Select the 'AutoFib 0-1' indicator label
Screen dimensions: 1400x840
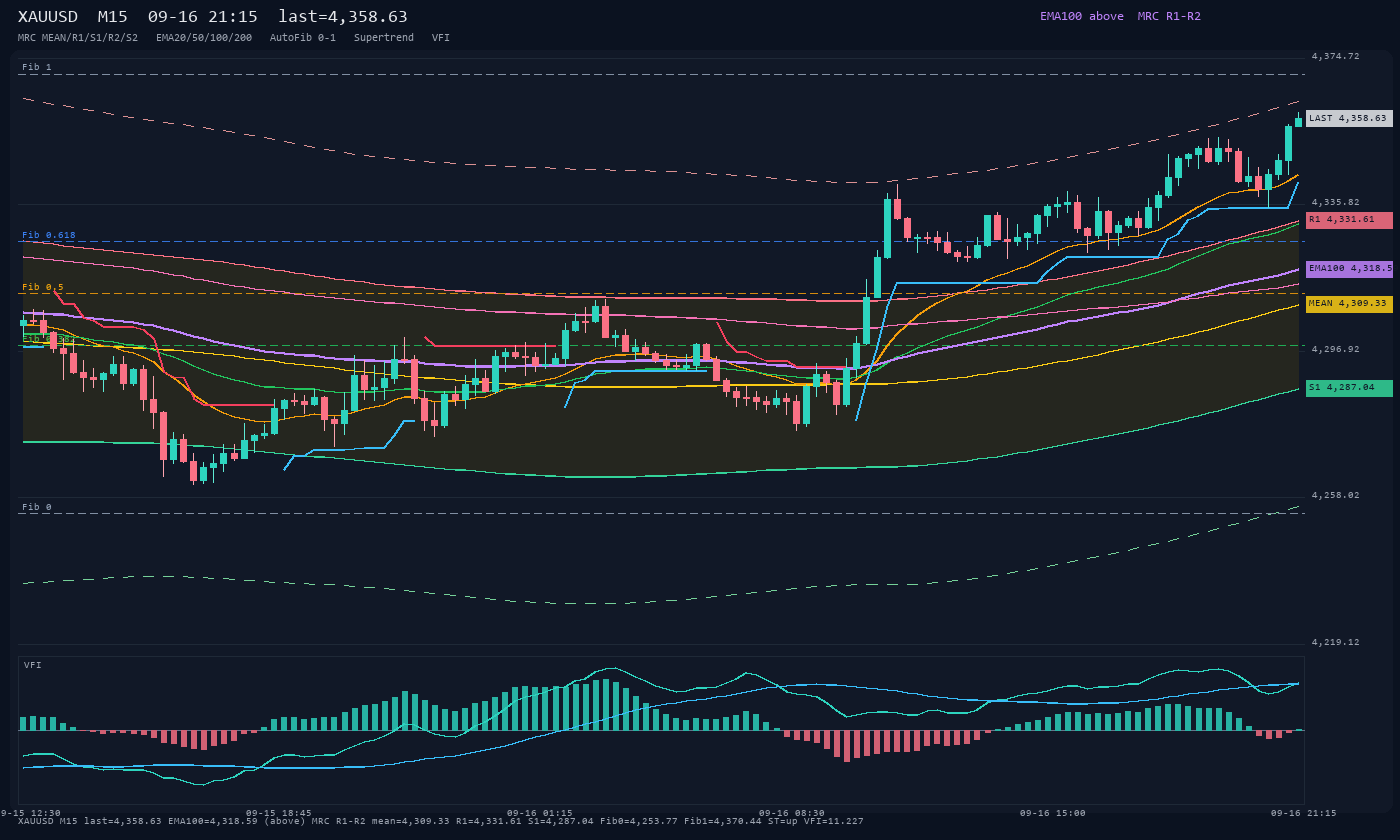[x=303, y=38]
